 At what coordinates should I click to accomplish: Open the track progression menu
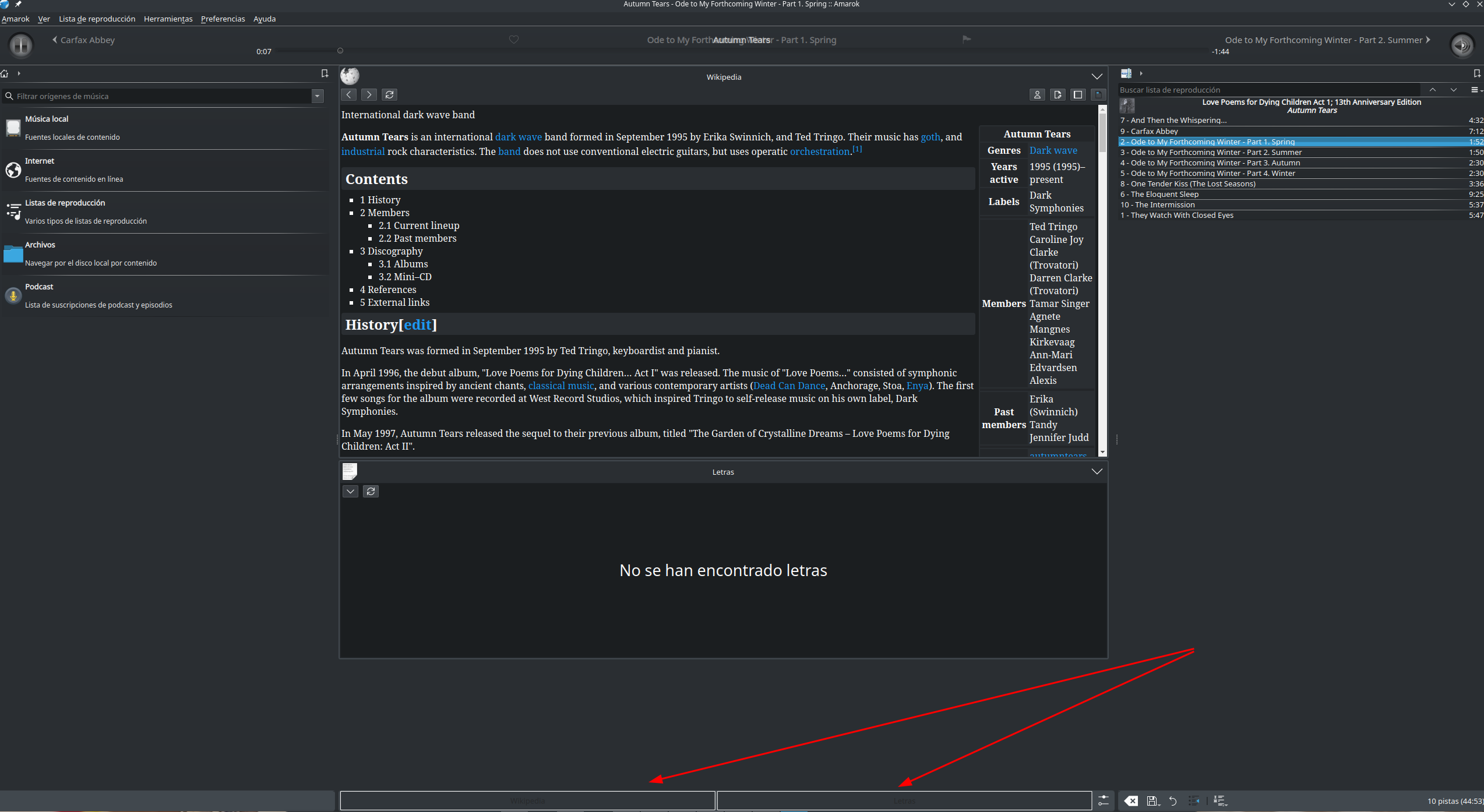tap(1221, 801)
